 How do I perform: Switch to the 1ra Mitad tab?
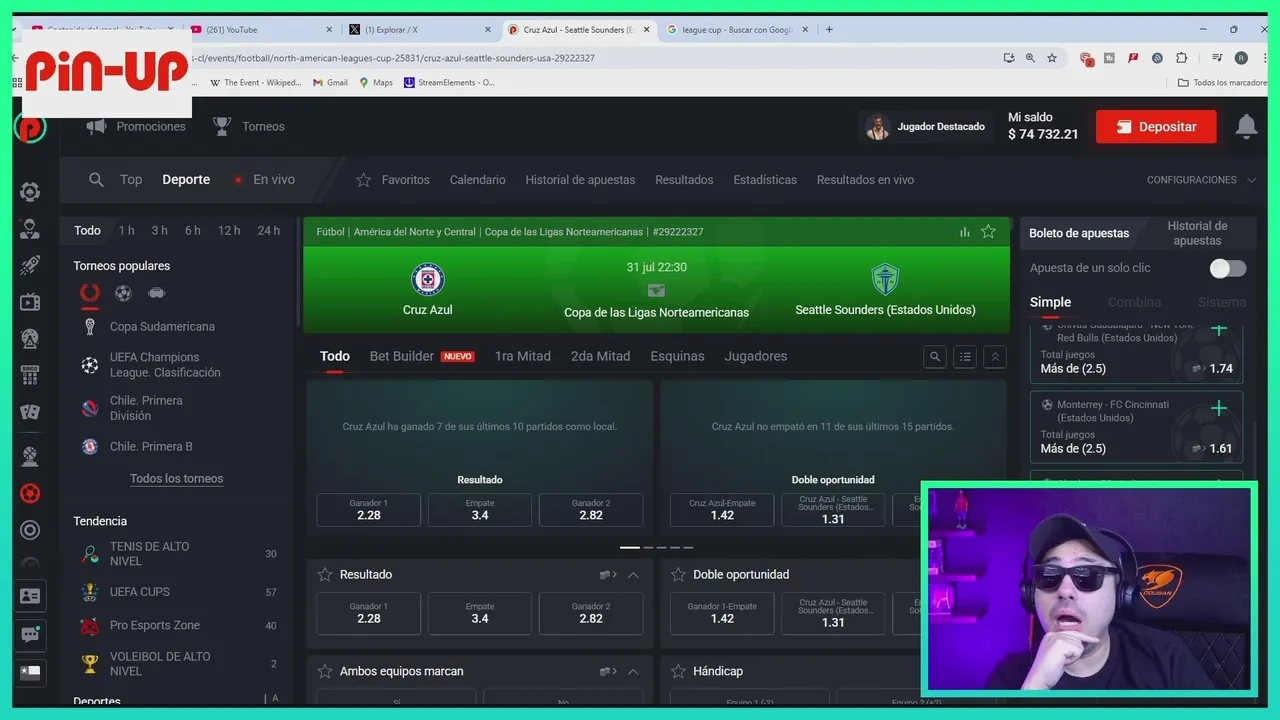(522, 356)
